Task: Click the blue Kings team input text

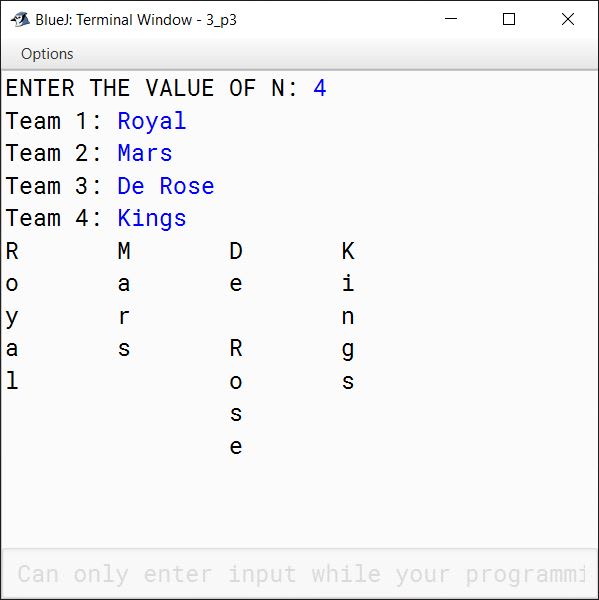Action: click(152, 219)
